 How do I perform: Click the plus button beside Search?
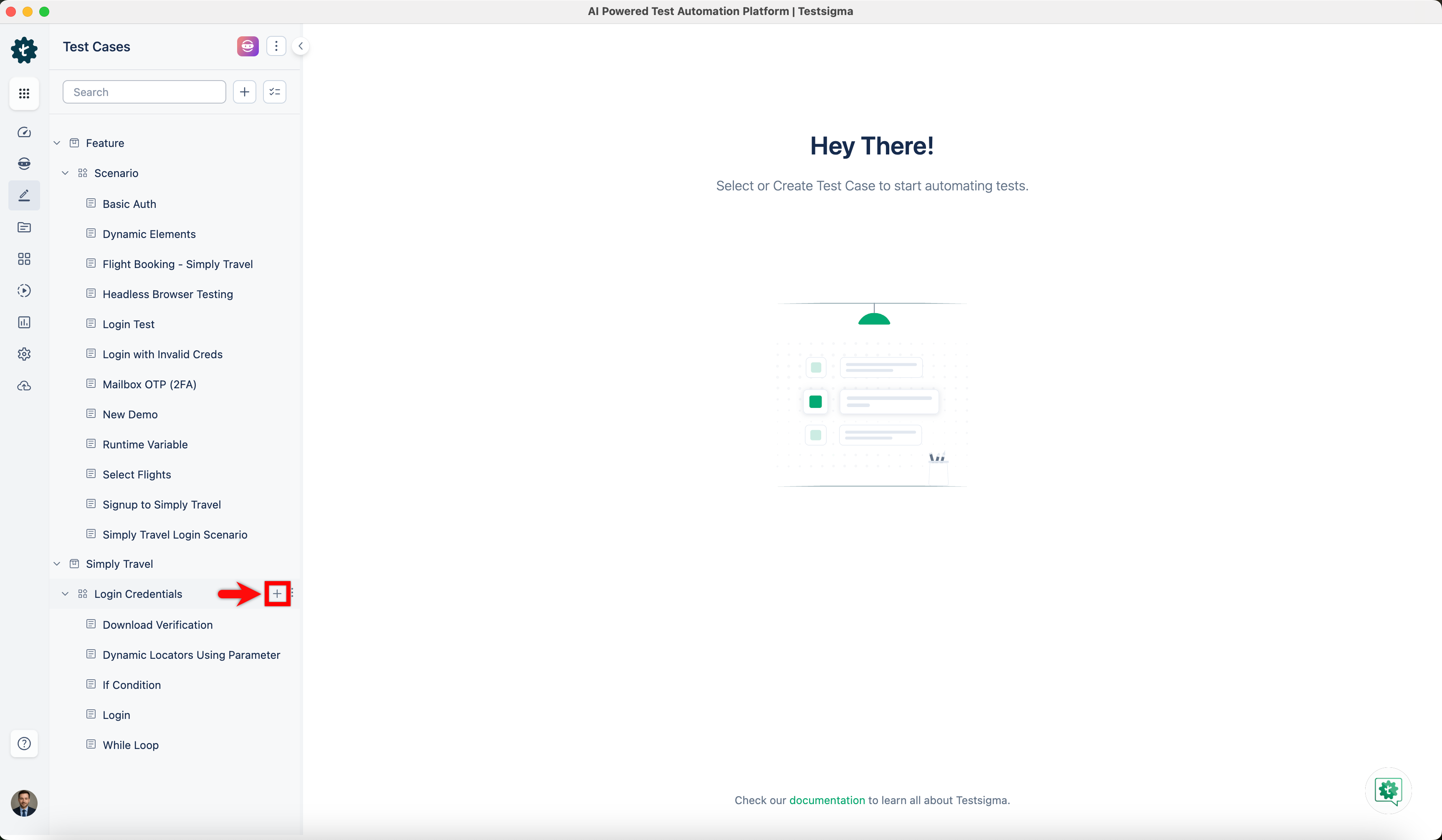click(244, 92)
